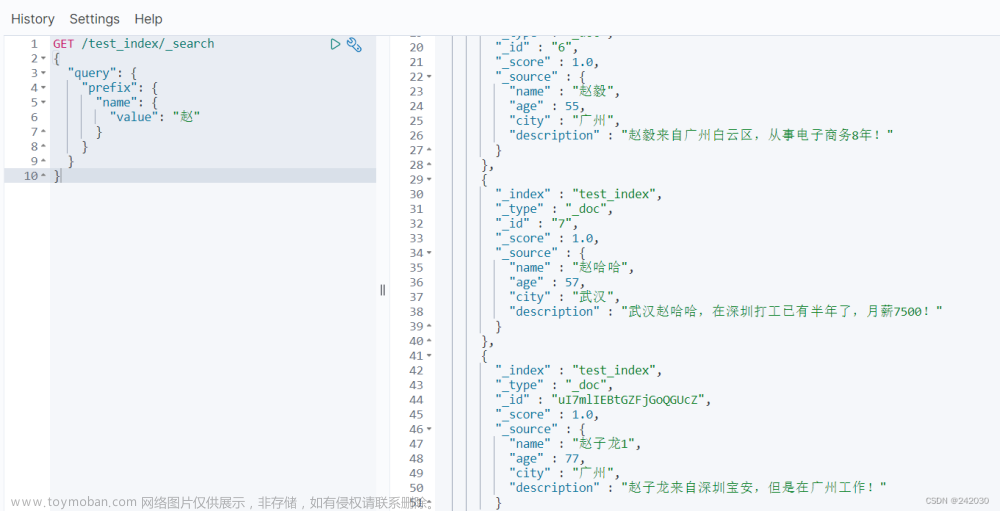Click the "_index" : "test_index" on response line 30
Image resolution: width=1000 pixels, height=511 pixels.
[579, 194]
